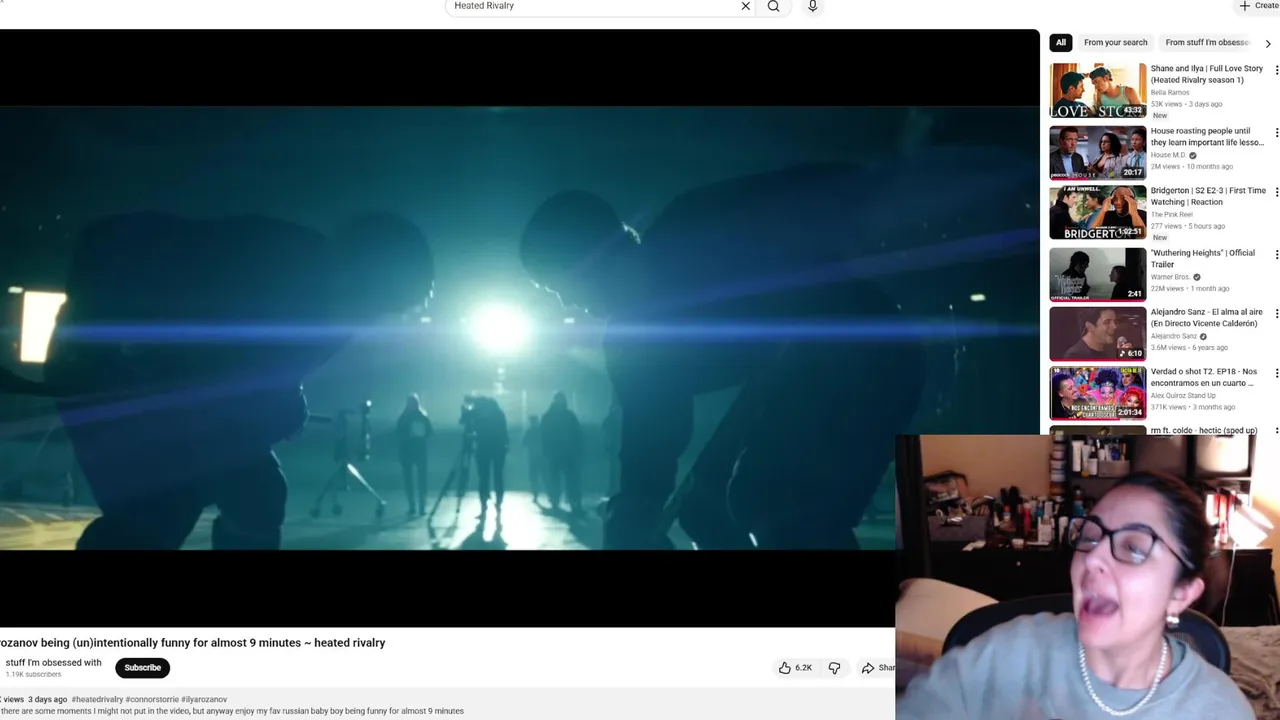This screenshot has width=1280, height=720.
Task: Click the #heatedrivalry hashtag
Action: [x=97, y=700]
